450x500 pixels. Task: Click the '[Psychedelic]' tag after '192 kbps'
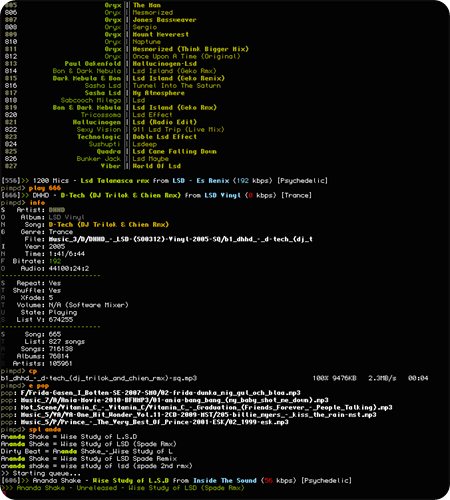point(302,181)
